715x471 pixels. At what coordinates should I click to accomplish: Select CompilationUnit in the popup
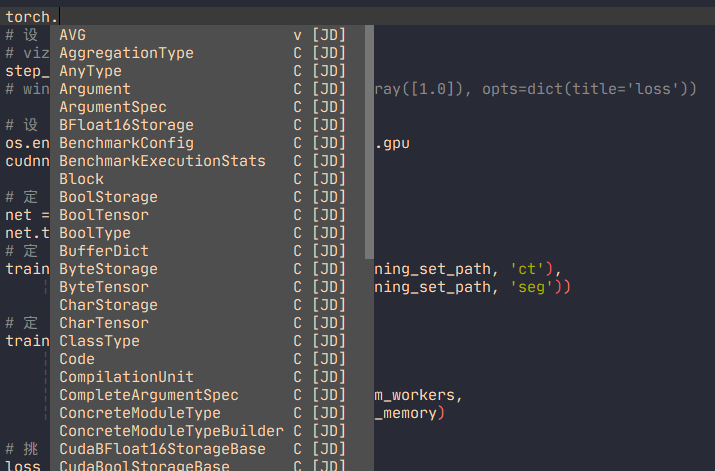coord(126,377)
